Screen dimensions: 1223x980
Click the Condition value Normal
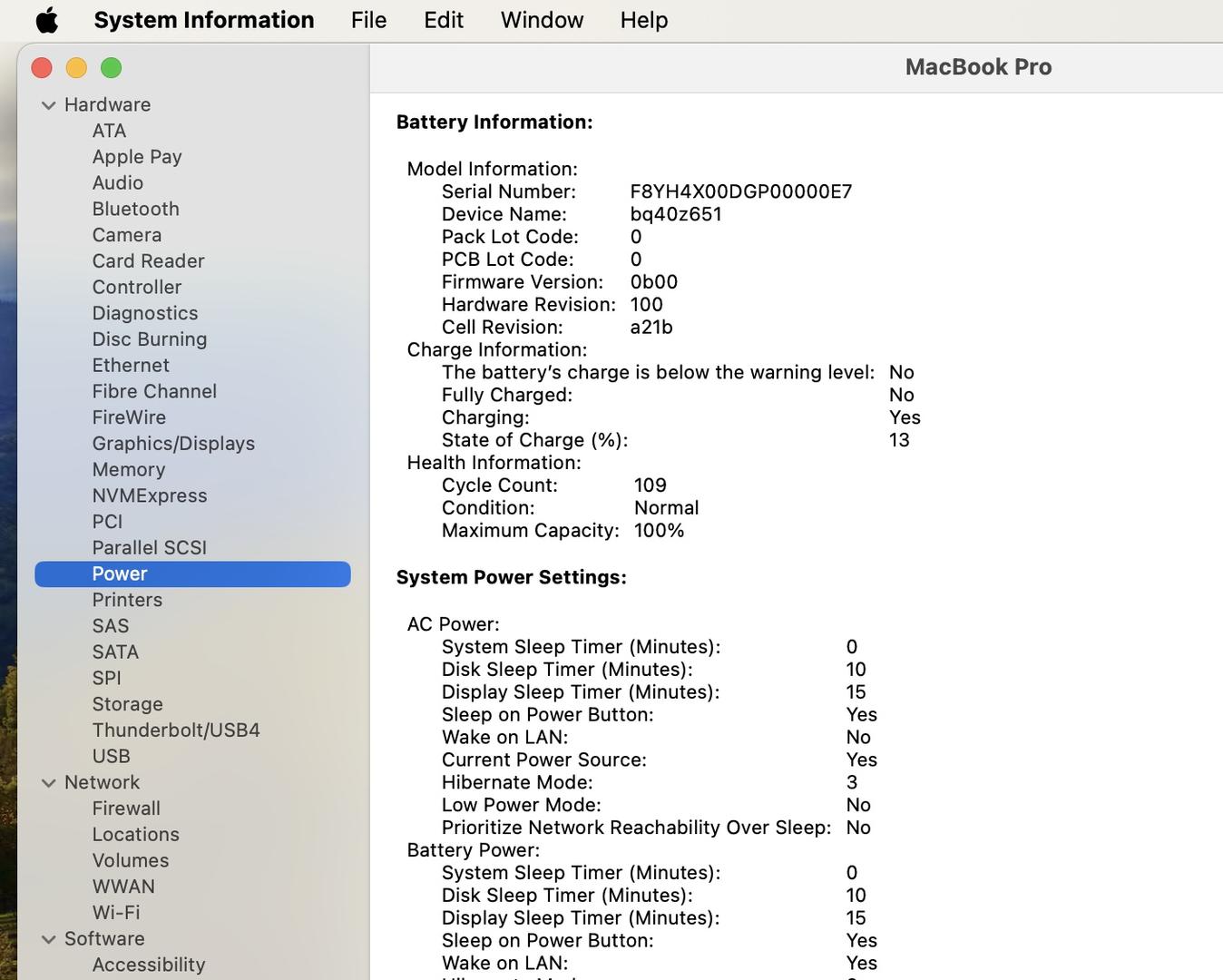[x=667, y=508]
